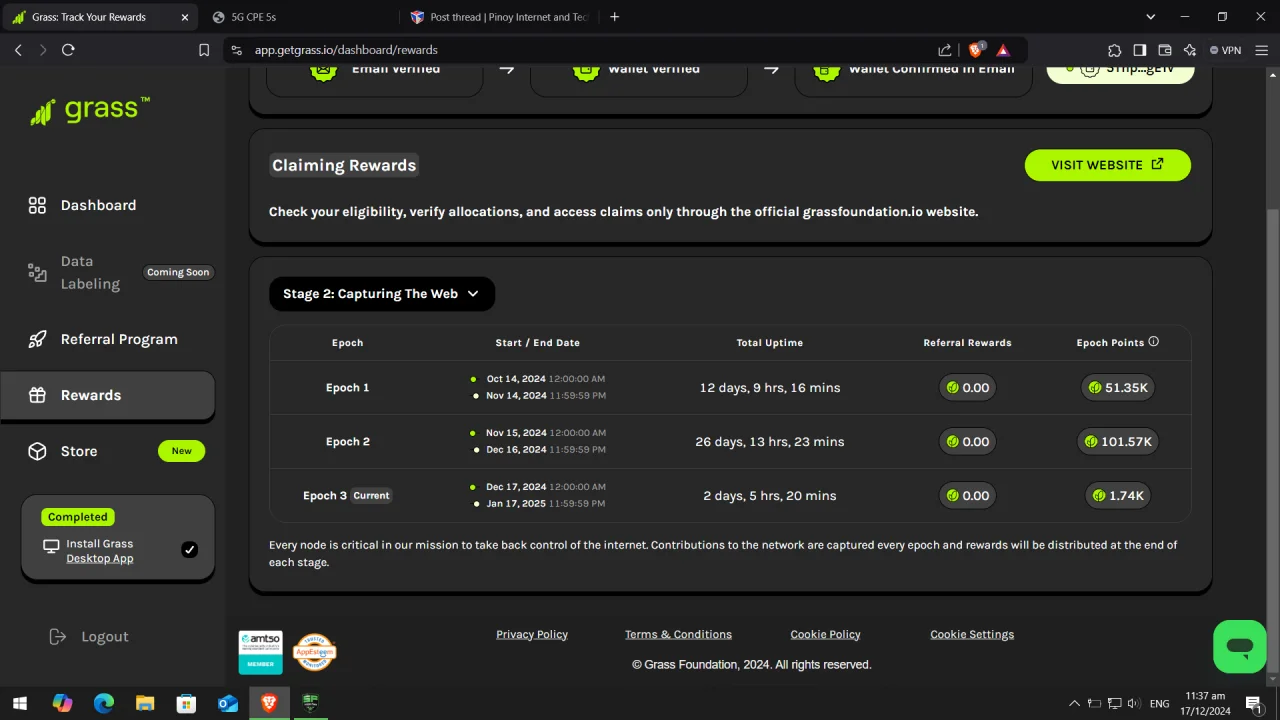Launch Copilot from the taskbar
Image resolution: width=1280 pixels, height=720 pixels.
click(62, 703)
